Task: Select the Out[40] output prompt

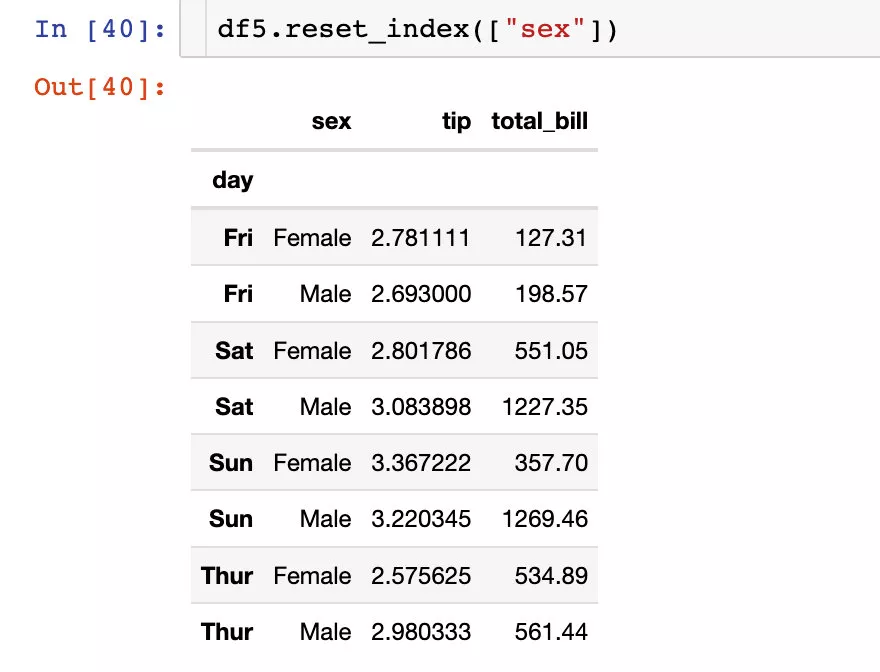Action: [100, 87]
